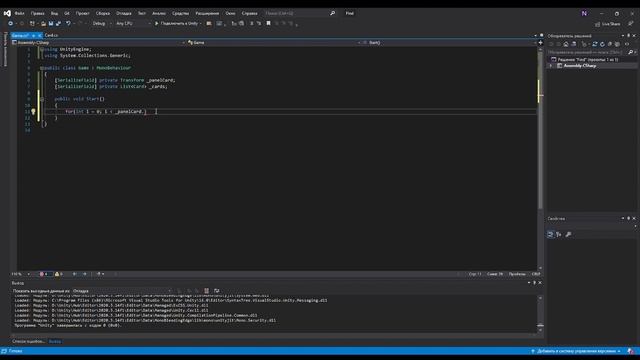Screen dimensions: 640x360
Task: Click the Live Share button
Action: click(608, 24)
